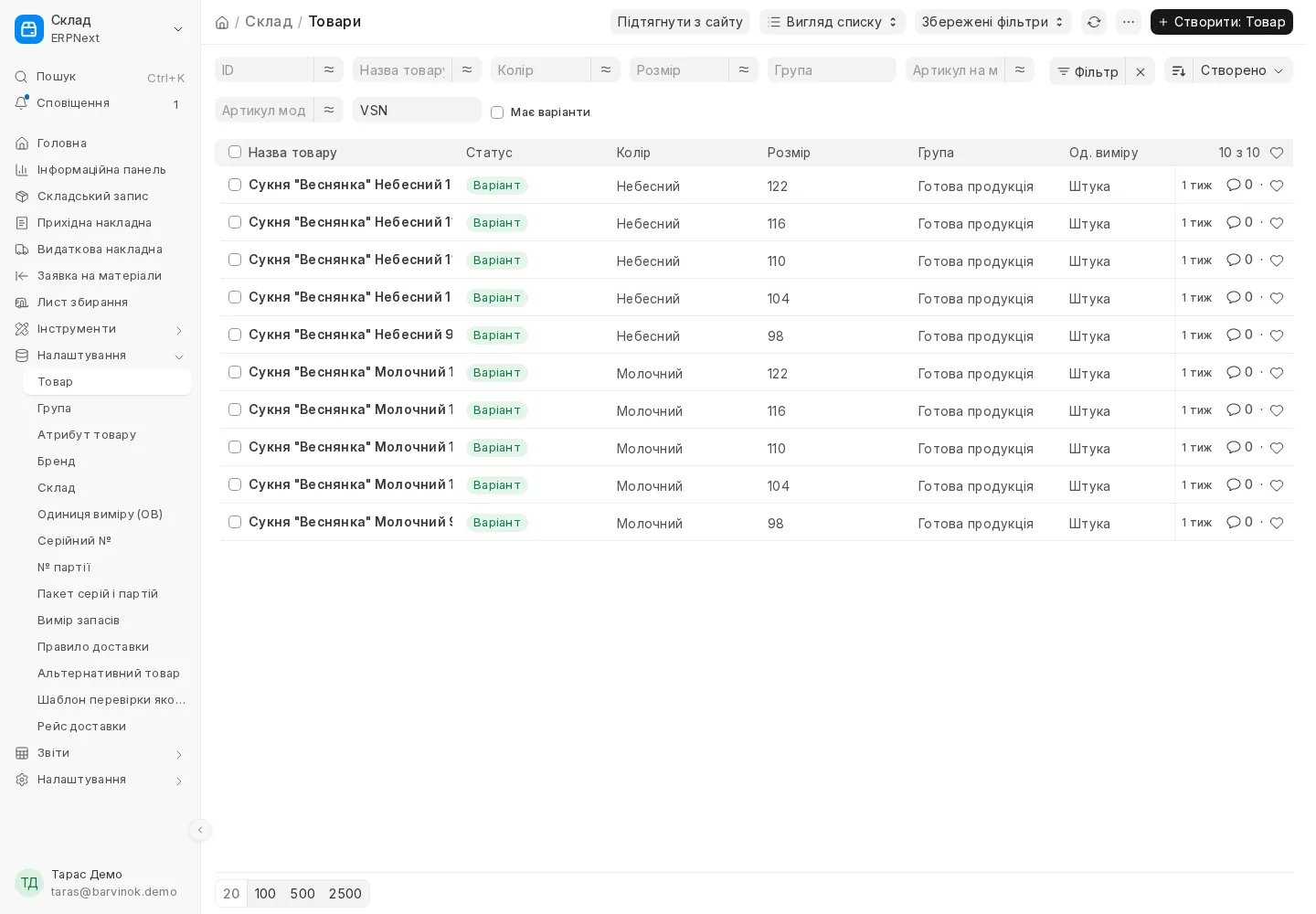Select Атрибут товару in sidebar
Screen dimensions: 1316x914
coord(107,435)
